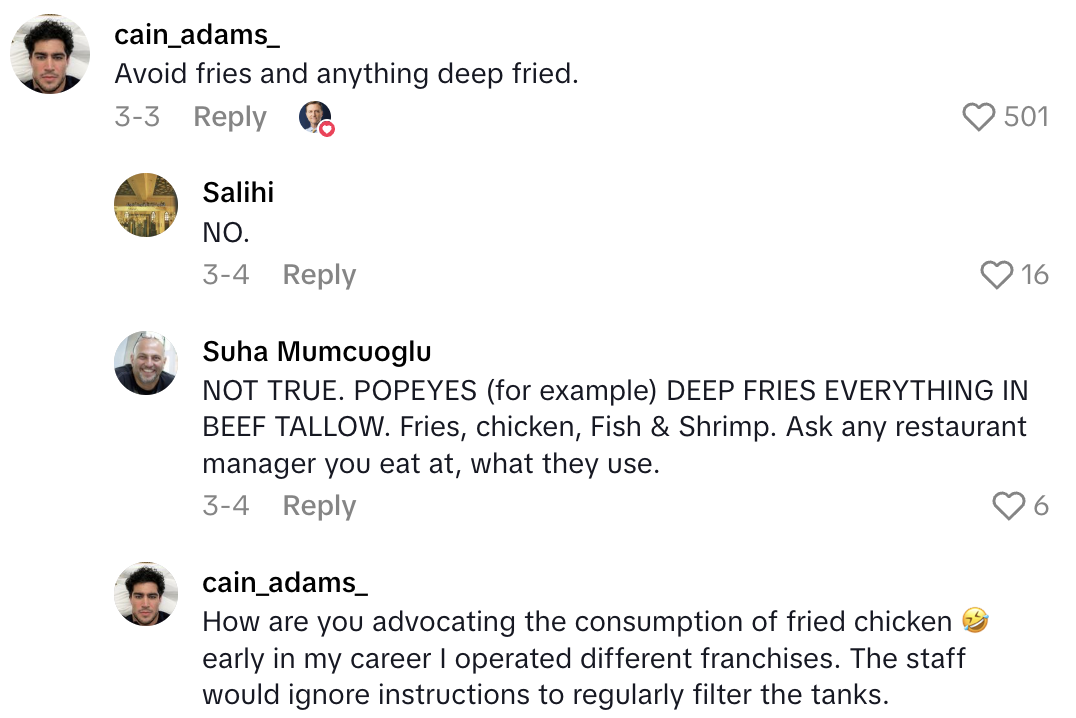This screenshot has width=1076, height=718.
Task: Click the 16 like count on Salihi's reply
Action: tap(1035, 275)
